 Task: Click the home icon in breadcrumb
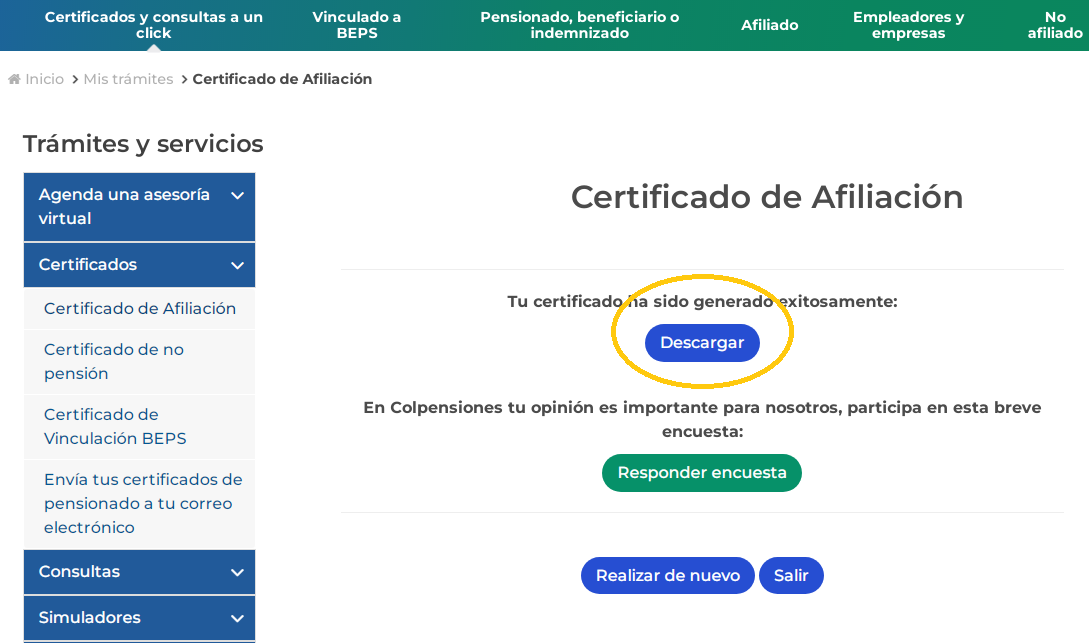pyautogui.click(x=14, y=79)
